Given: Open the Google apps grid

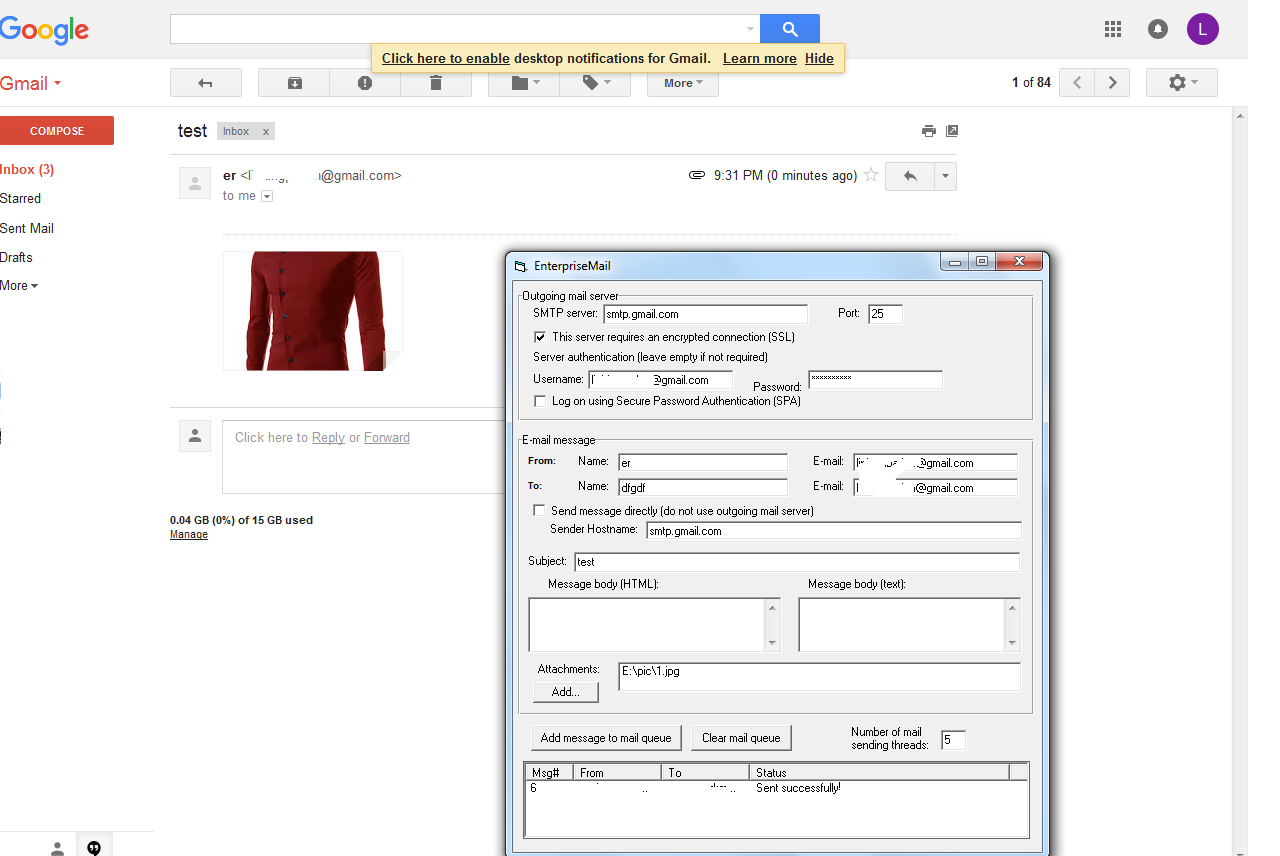Looking at the screenshot, I should coord(1113,29).
